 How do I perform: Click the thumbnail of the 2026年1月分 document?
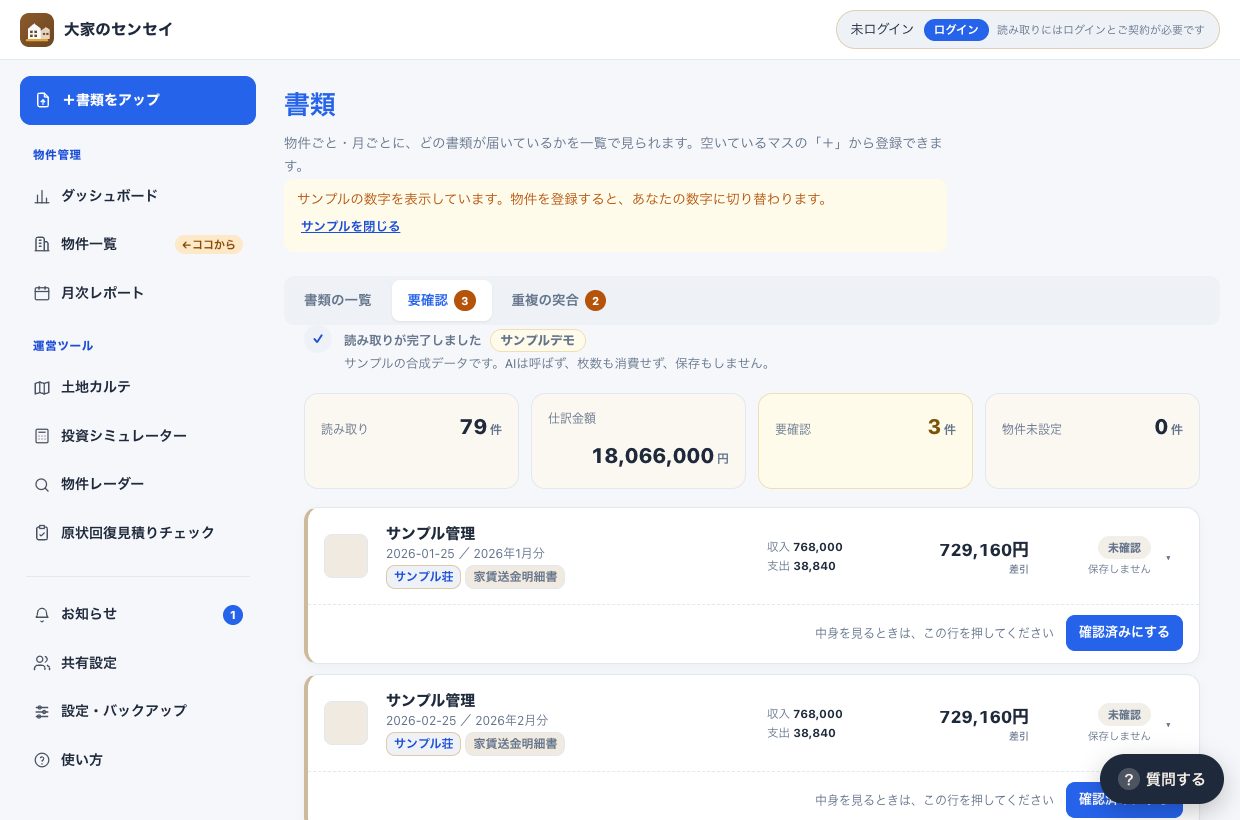(346, 556)
